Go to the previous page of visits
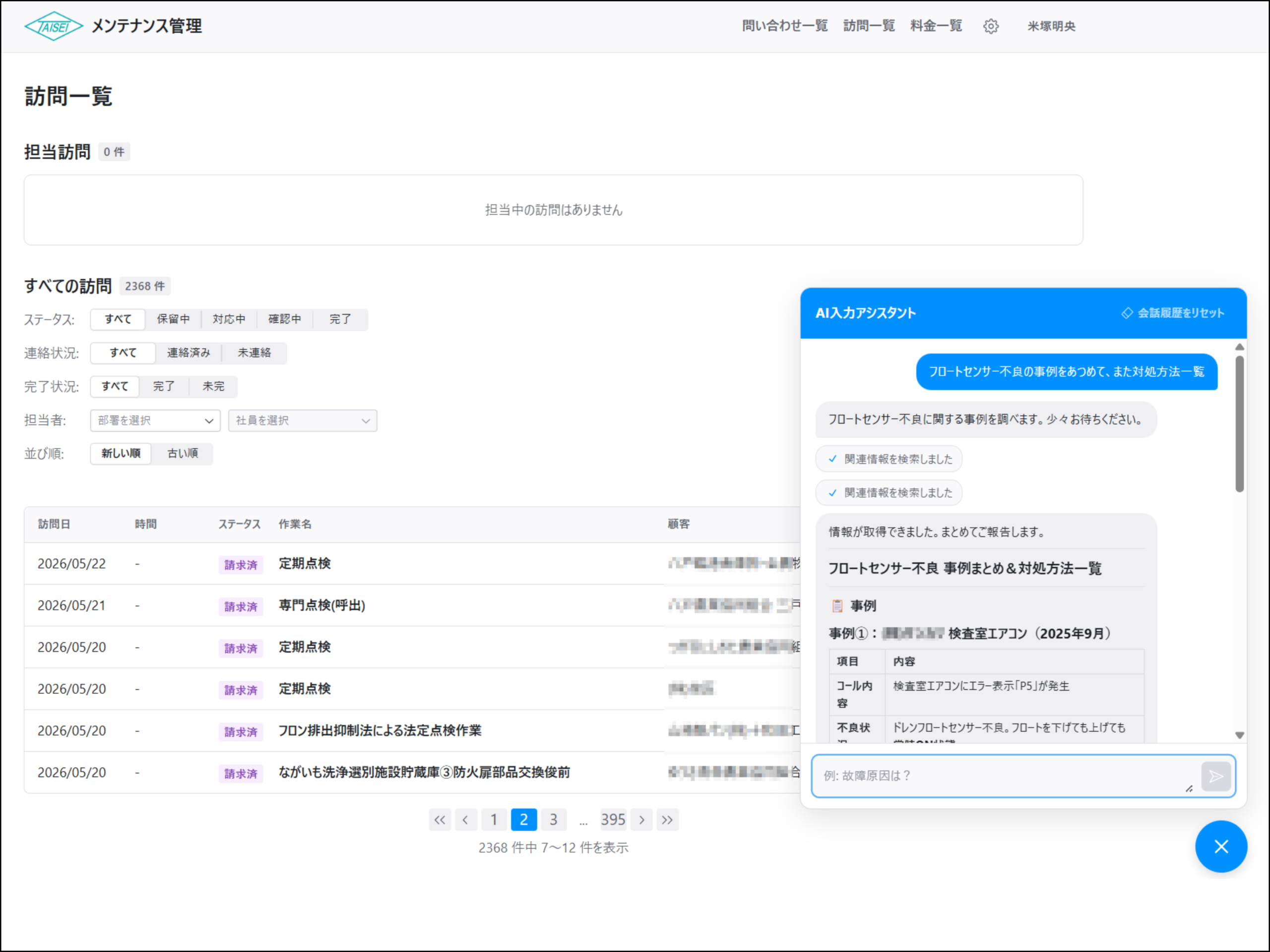This screenshot has width=1270, height=952. pos(466,820)
